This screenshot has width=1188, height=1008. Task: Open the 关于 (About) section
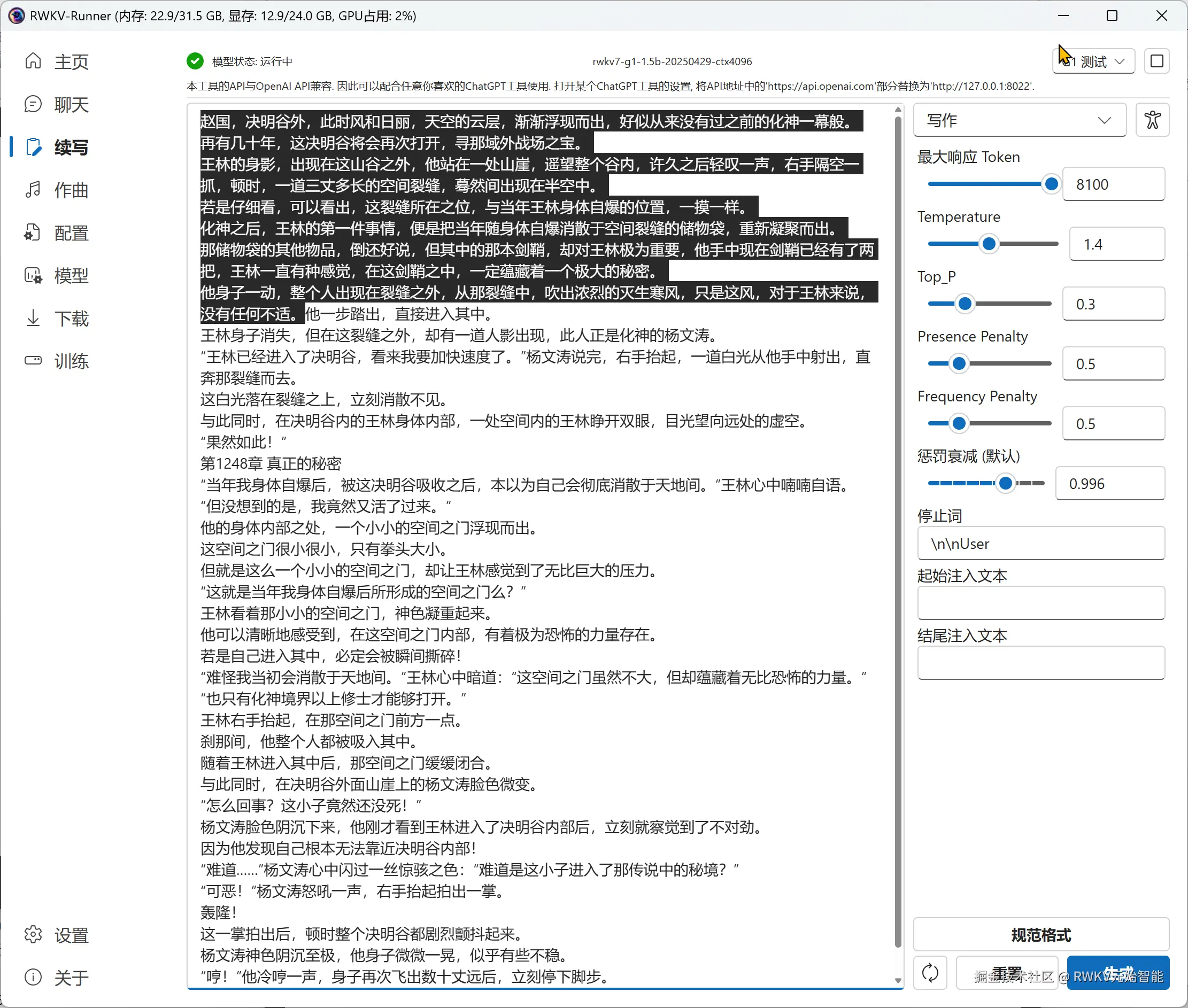coord(71,977)
